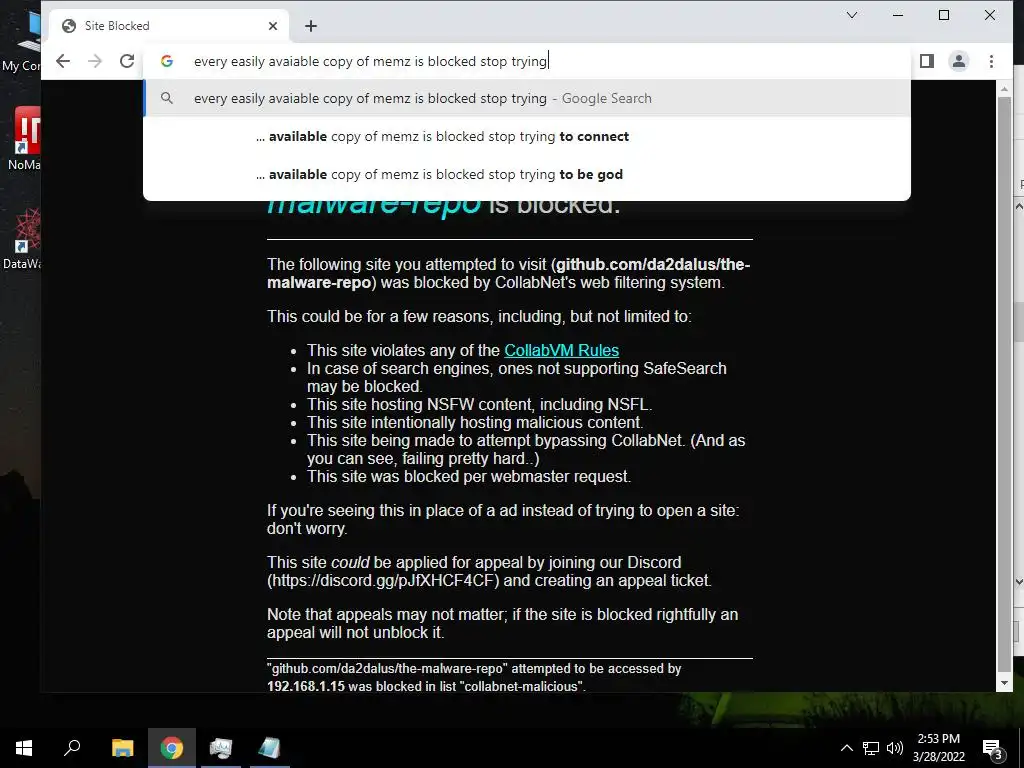Show hidden tray icons chevron

click(846, 748)
